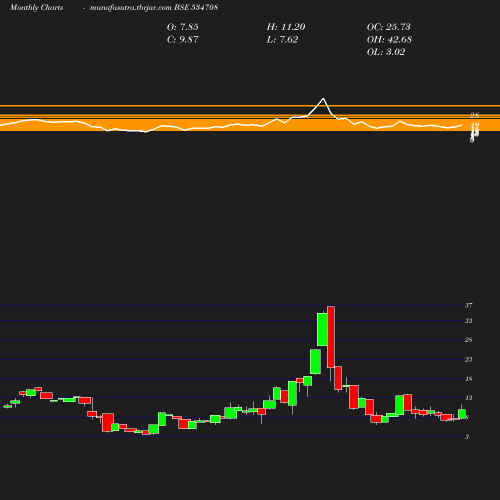
Task: Click the 28 price axis label on candlestick chart
Action: click(x=469, y=340)
